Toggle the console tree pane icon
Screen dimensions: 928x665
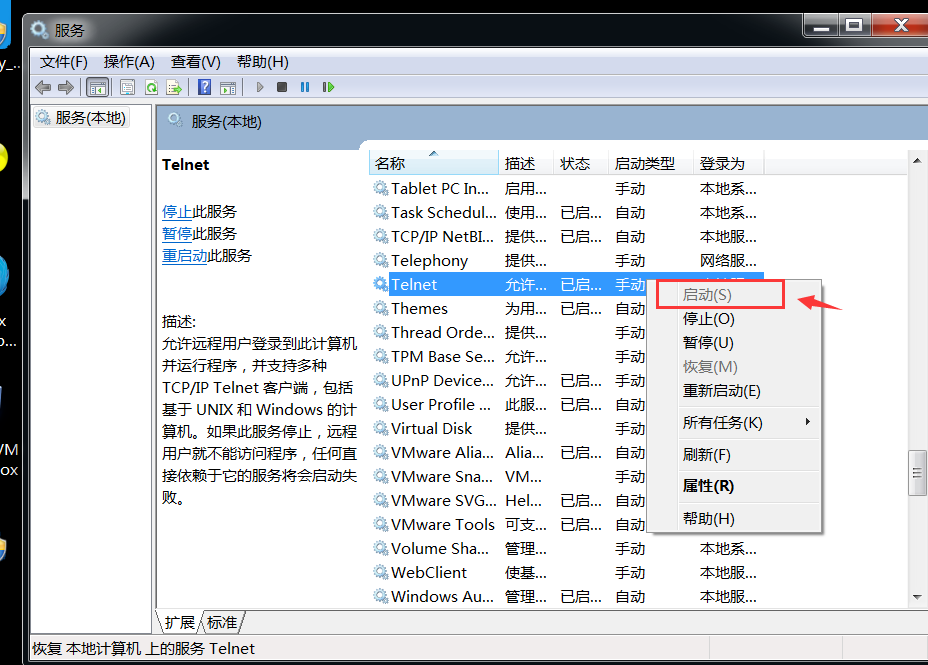tap(97, 87)
